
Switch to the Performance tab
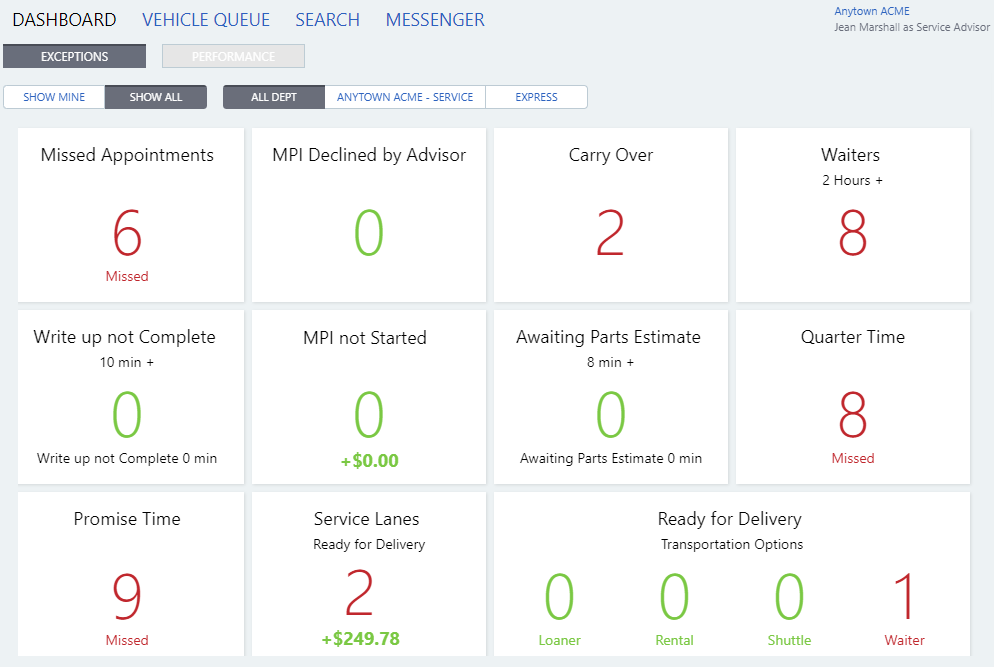point(233,56)
